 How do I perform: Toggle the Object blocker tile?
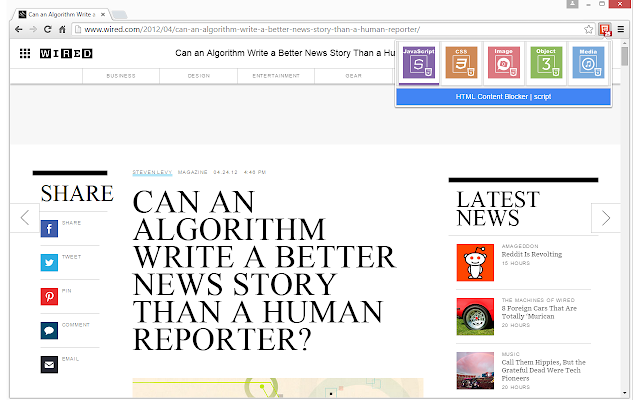(x=546, y=62)
